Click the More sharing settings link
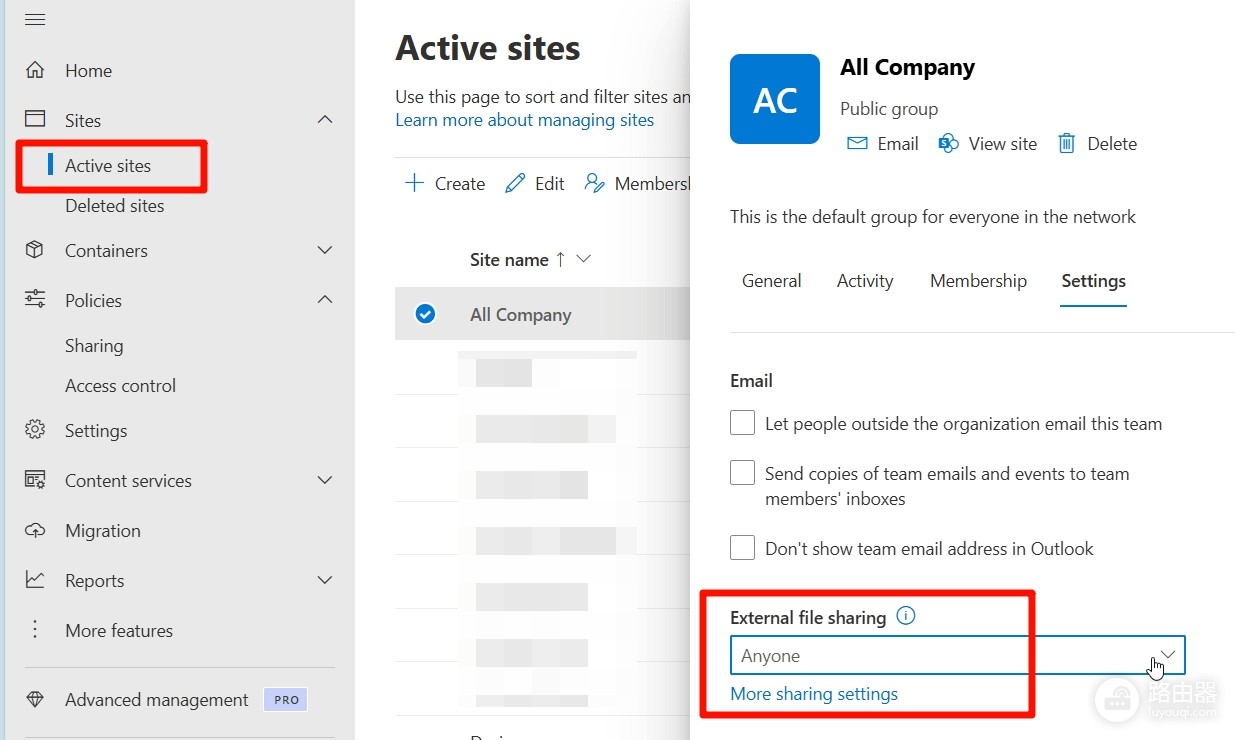The width and height of the screenshot is (1235, 740). (814, 694)
